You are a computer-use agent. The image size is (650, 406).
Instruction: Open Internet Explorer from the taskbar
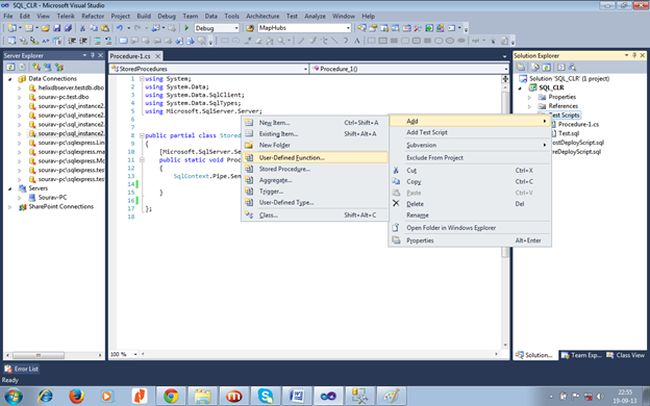pyautogui.click(x=45, y=396)
